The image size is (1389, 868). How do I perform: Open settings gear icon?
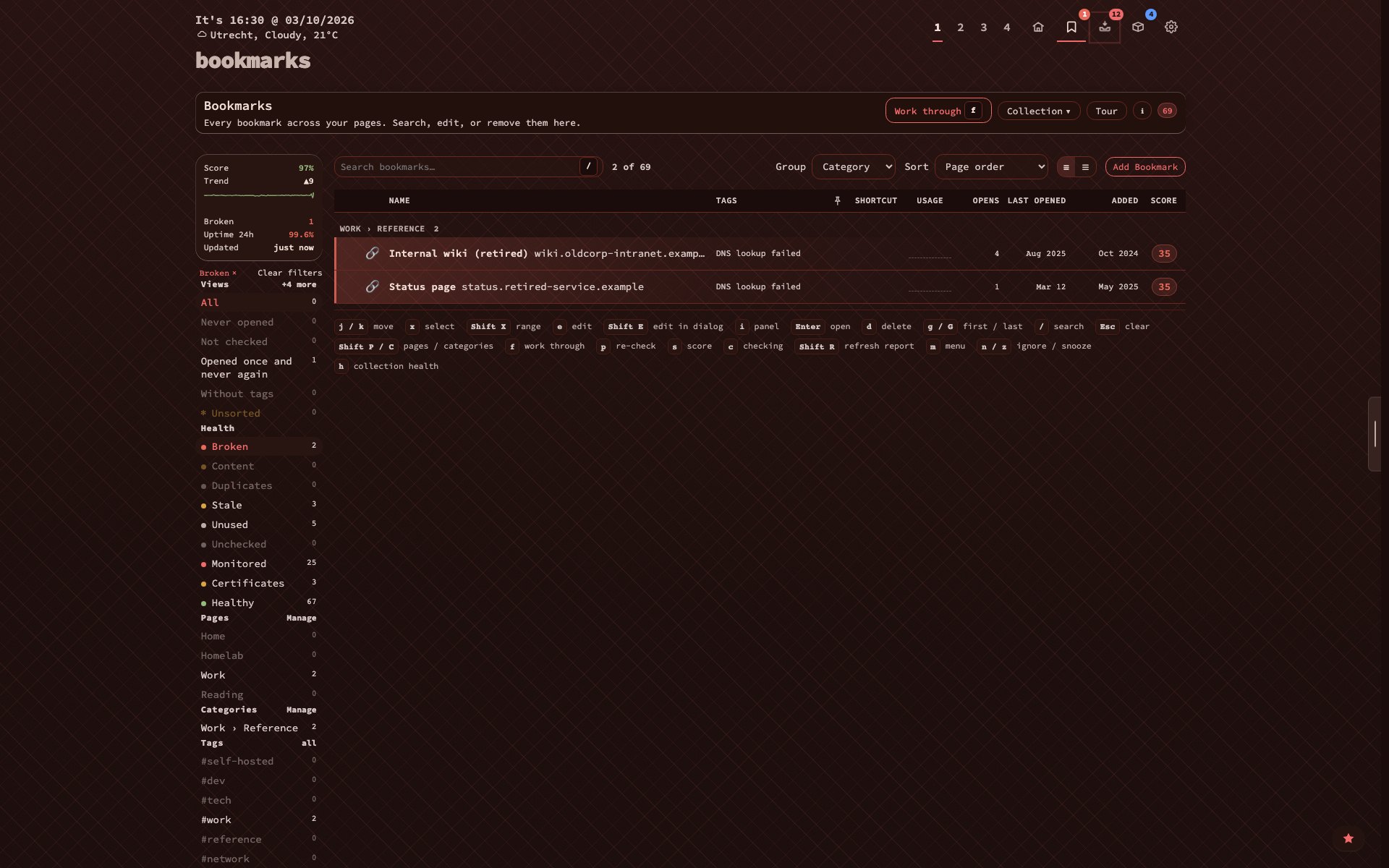click(x=1171, y=27)
